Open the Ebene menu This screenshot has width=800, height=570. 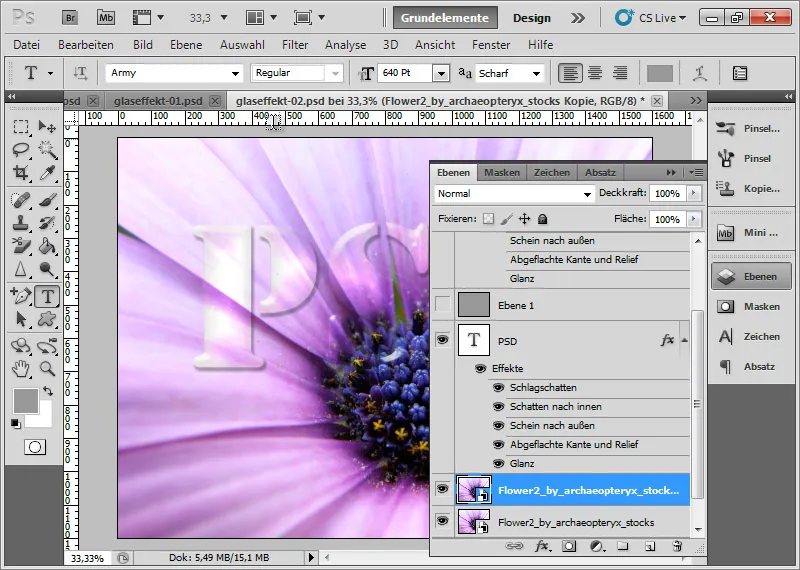coord(186,45)
